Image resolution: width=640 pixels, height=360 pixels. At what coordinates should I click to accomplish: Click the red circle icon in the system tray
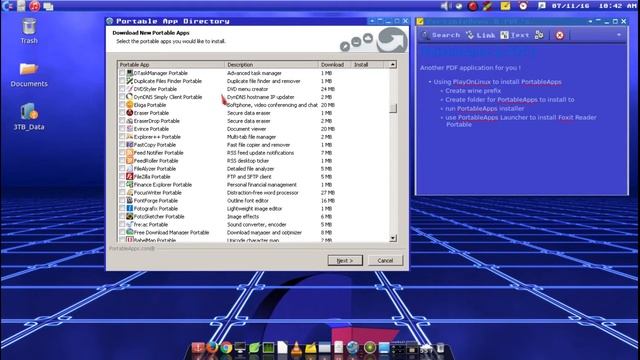(473, 6)
